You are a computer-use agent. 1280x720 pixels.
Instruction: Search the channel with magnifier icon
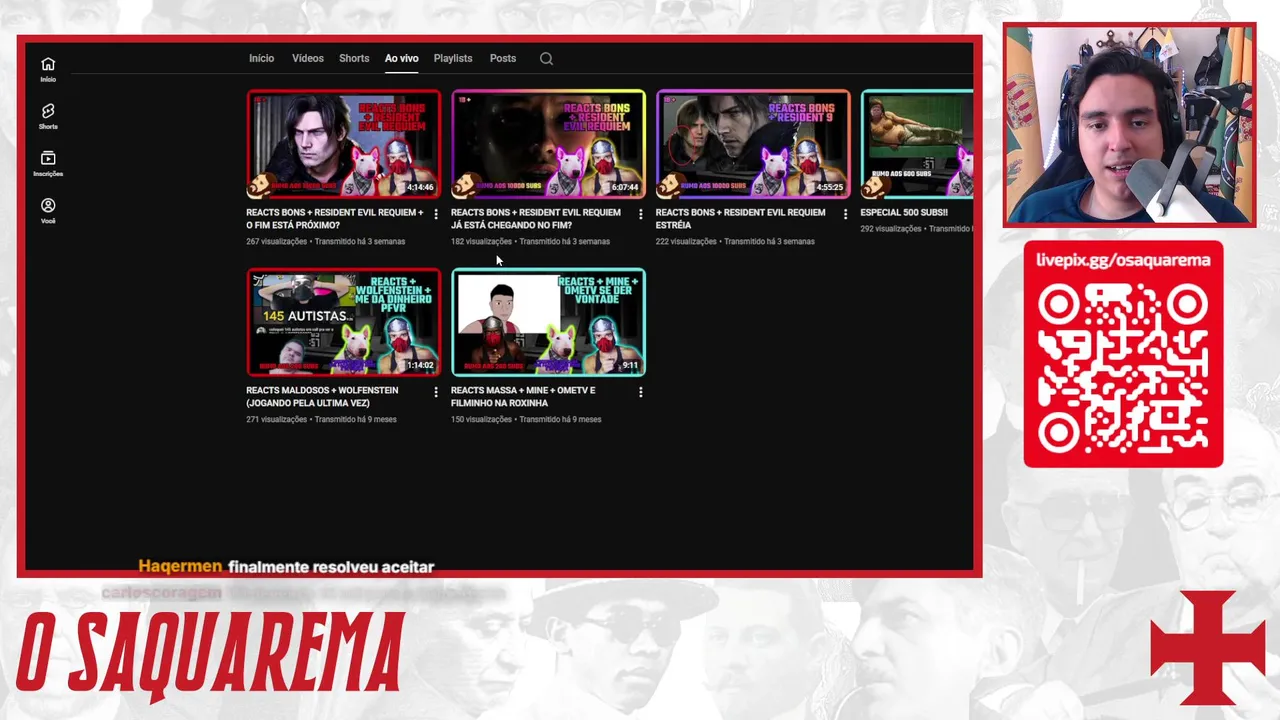coord(546,59)
